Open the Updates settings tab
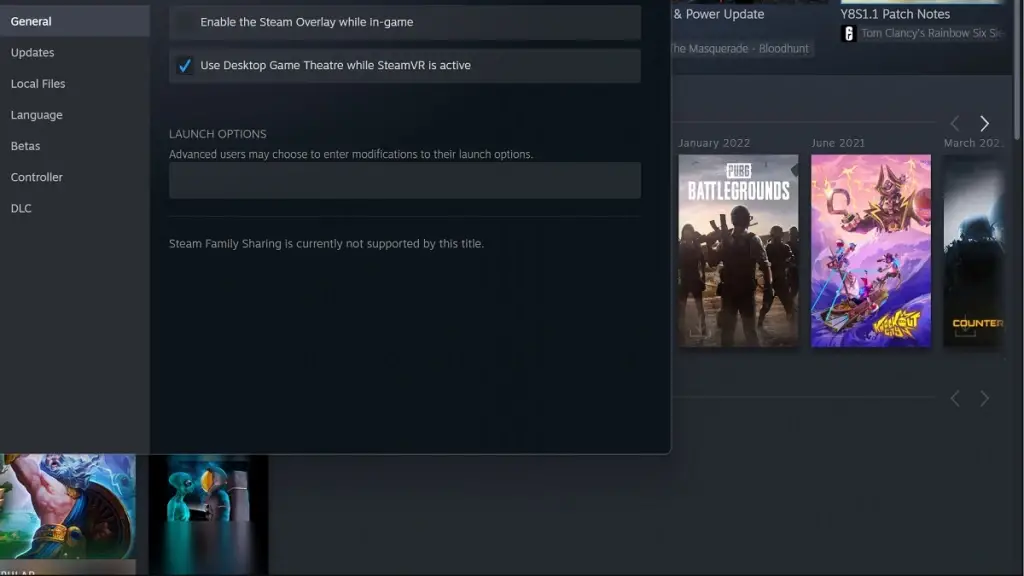The height and width of the screenshot is (576, 1024). [x=32, y=52]
